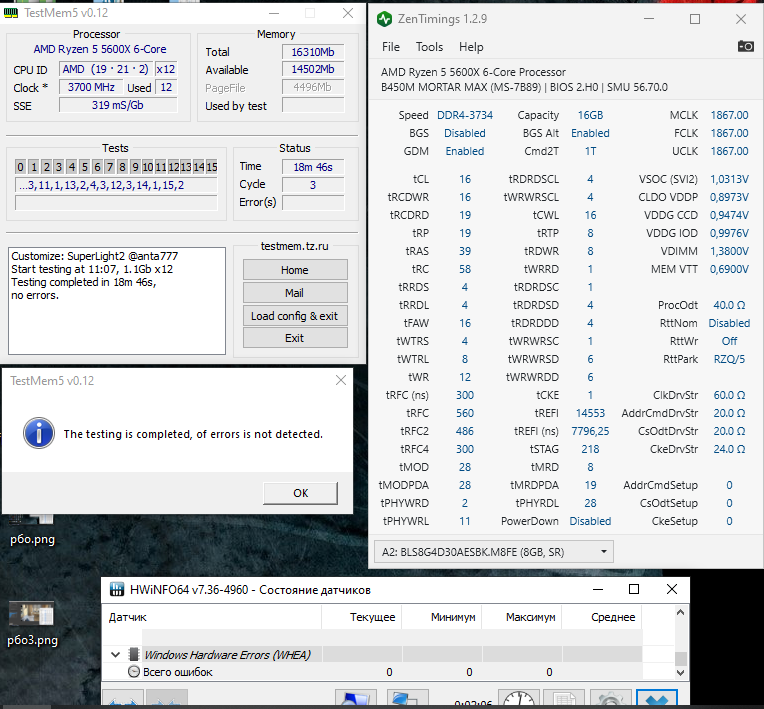Open the A2 memory module dropdown
This screenshot has width=764, height=709.
coord(494,552)
